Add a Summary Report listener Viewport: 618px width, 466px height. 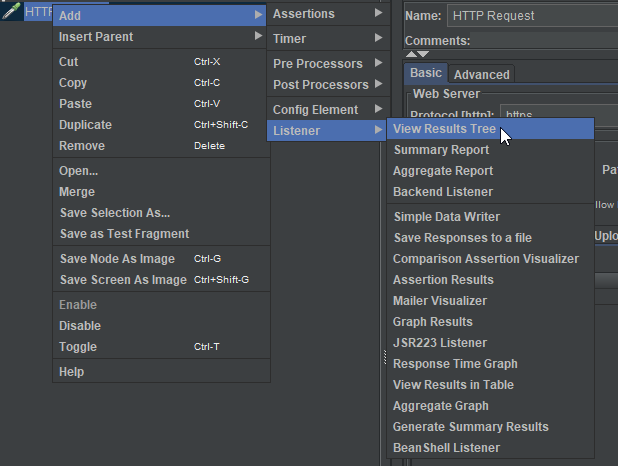441,150
